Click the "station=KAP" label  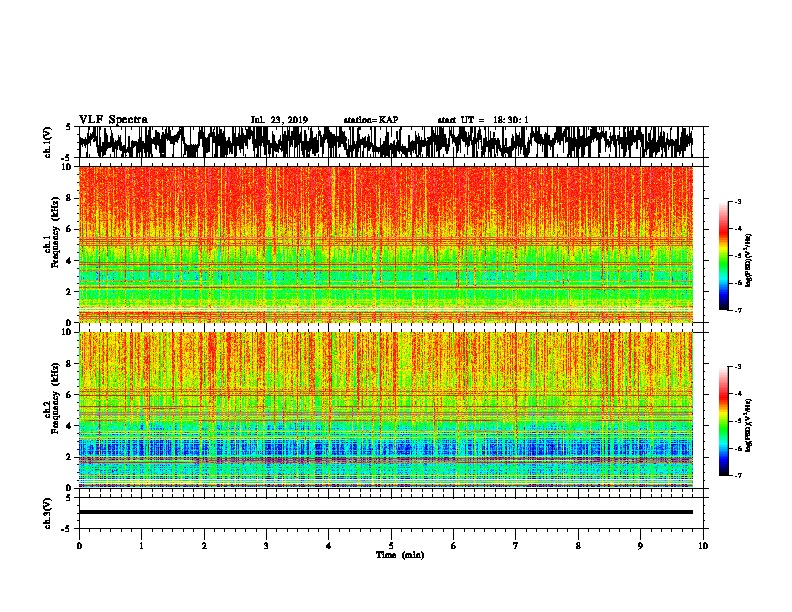[371, 120]
